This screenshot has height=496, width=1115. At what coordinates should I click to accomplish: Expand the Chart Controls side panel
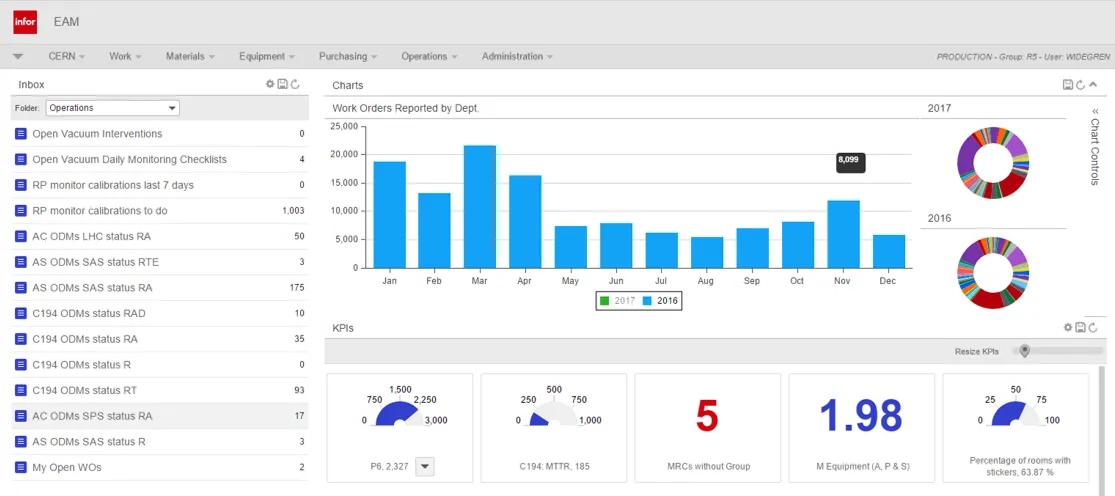coord(1095,146)
